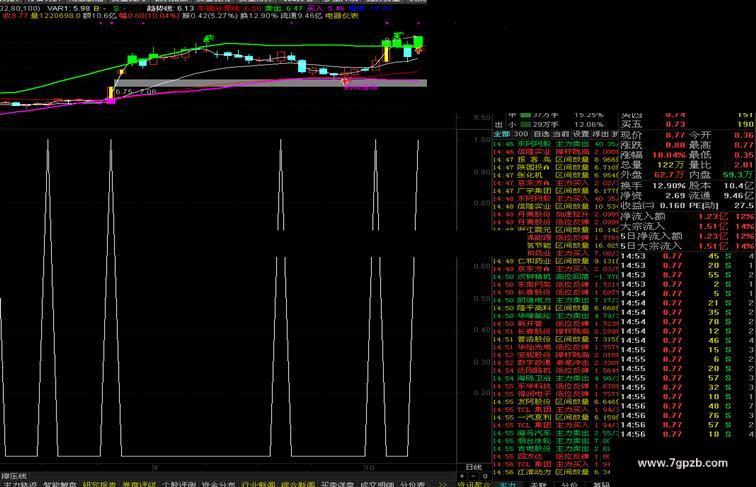The height and width of the screenshot is (487, 756).
Task: Click the 收益 0.160 value
Action: click(672, 205)
